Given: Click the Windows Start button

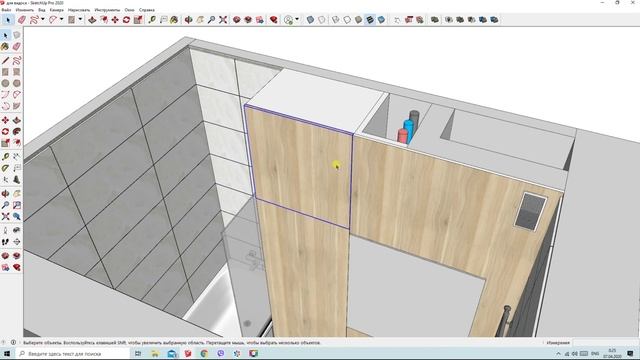Looking at the screenshot, I should click(x=7, y=353).
